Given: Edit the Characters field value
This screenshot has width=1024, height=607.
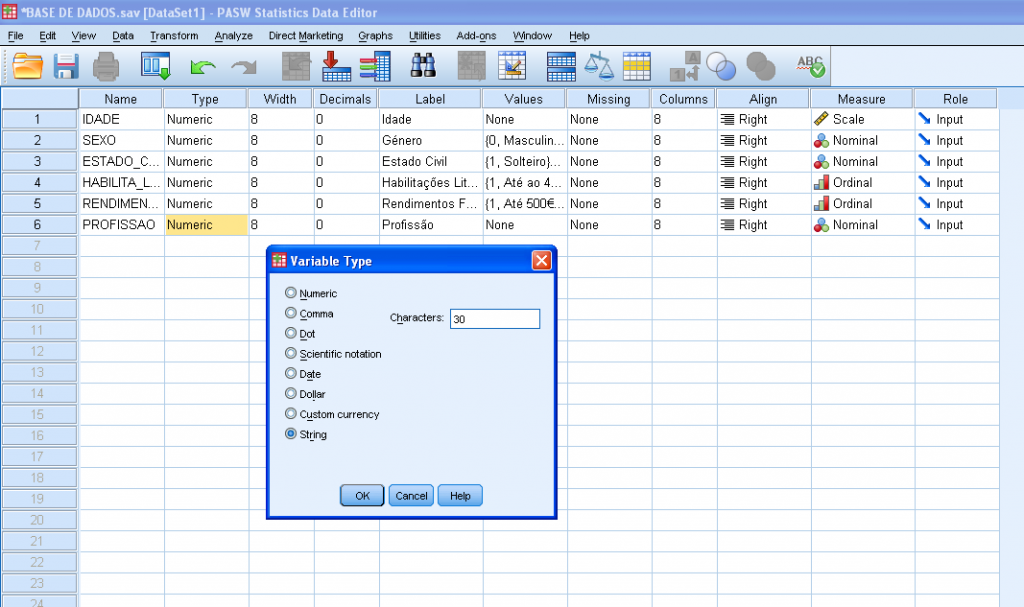Looking at the screenshot, I should tap(494, 318).
